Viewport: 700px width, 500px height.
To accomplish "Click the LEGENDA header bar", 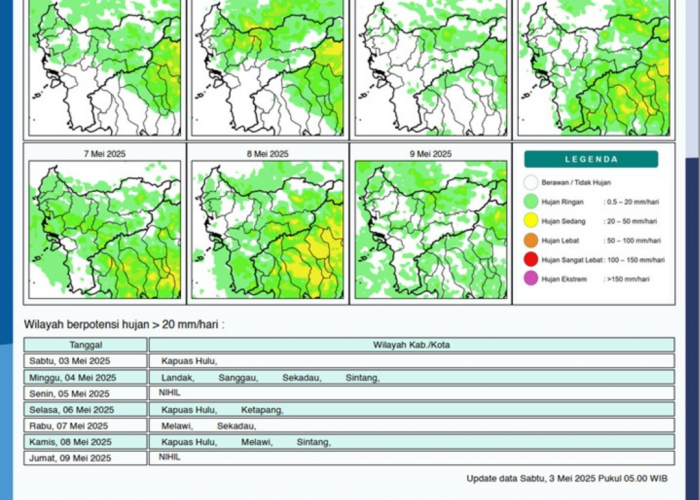I will click(x=591, y=159).
